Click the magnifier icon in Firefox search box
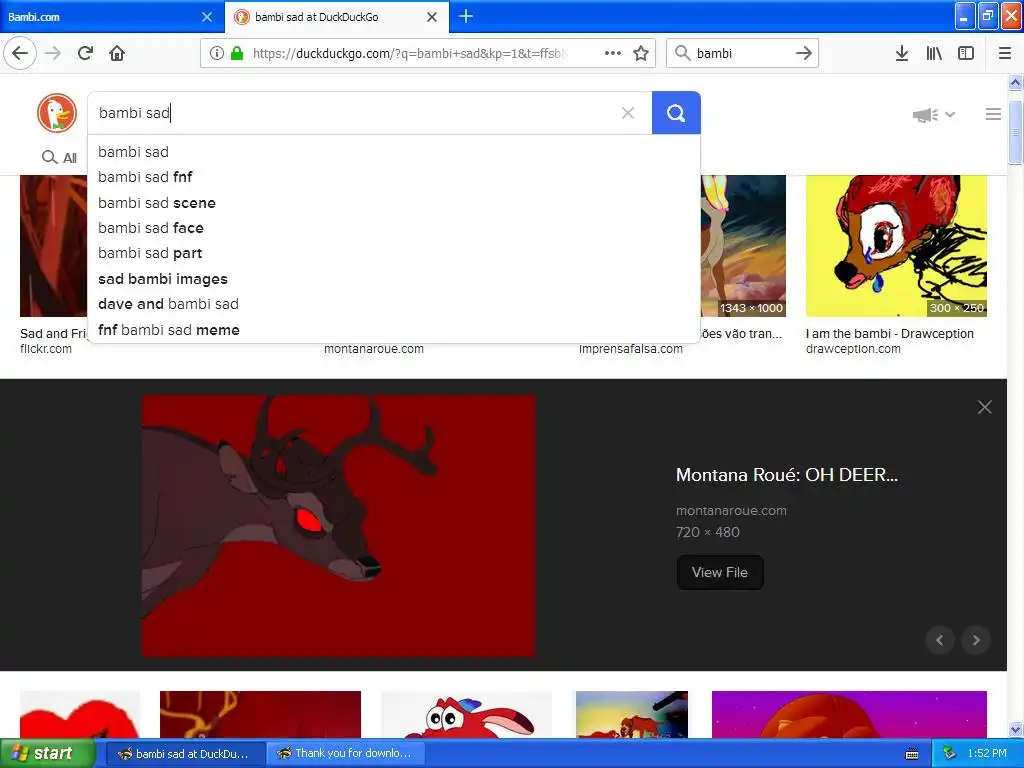The width and height of the screenshot is (1024, 768). pyautogui.click(x=682, y=53)
